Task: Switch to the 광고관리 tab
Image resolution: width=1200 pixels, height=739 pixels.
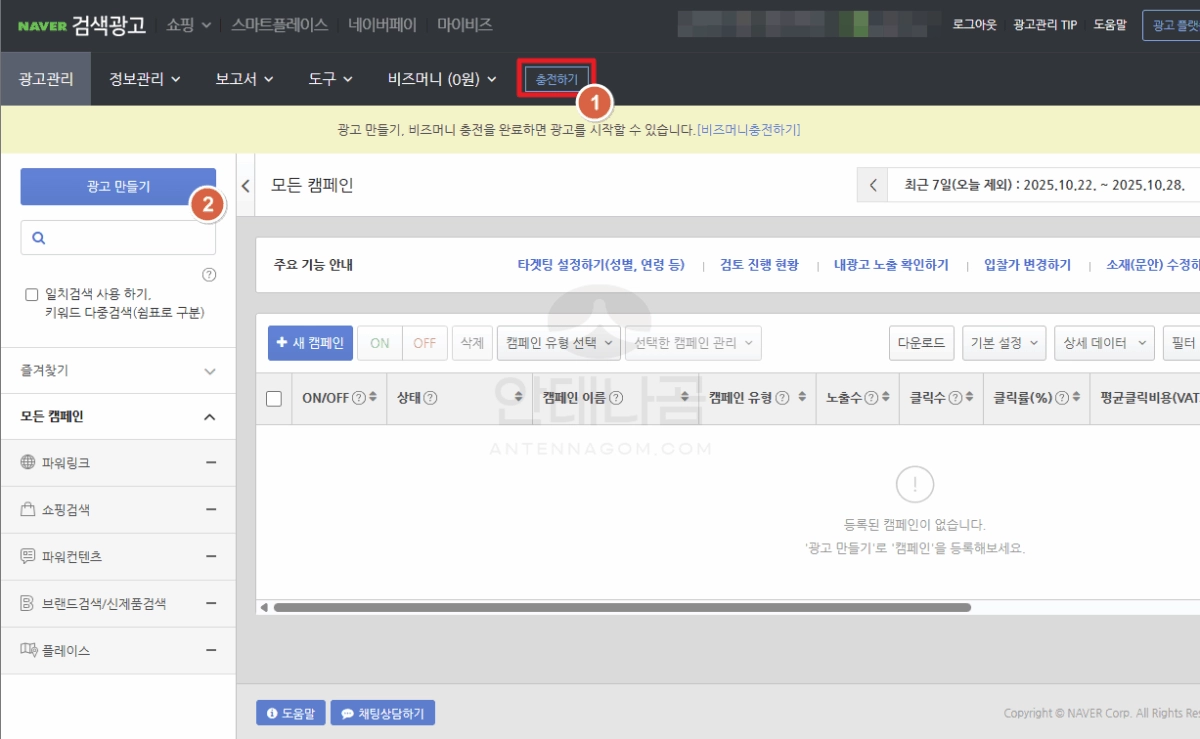Action: click(x=46, y=78)
